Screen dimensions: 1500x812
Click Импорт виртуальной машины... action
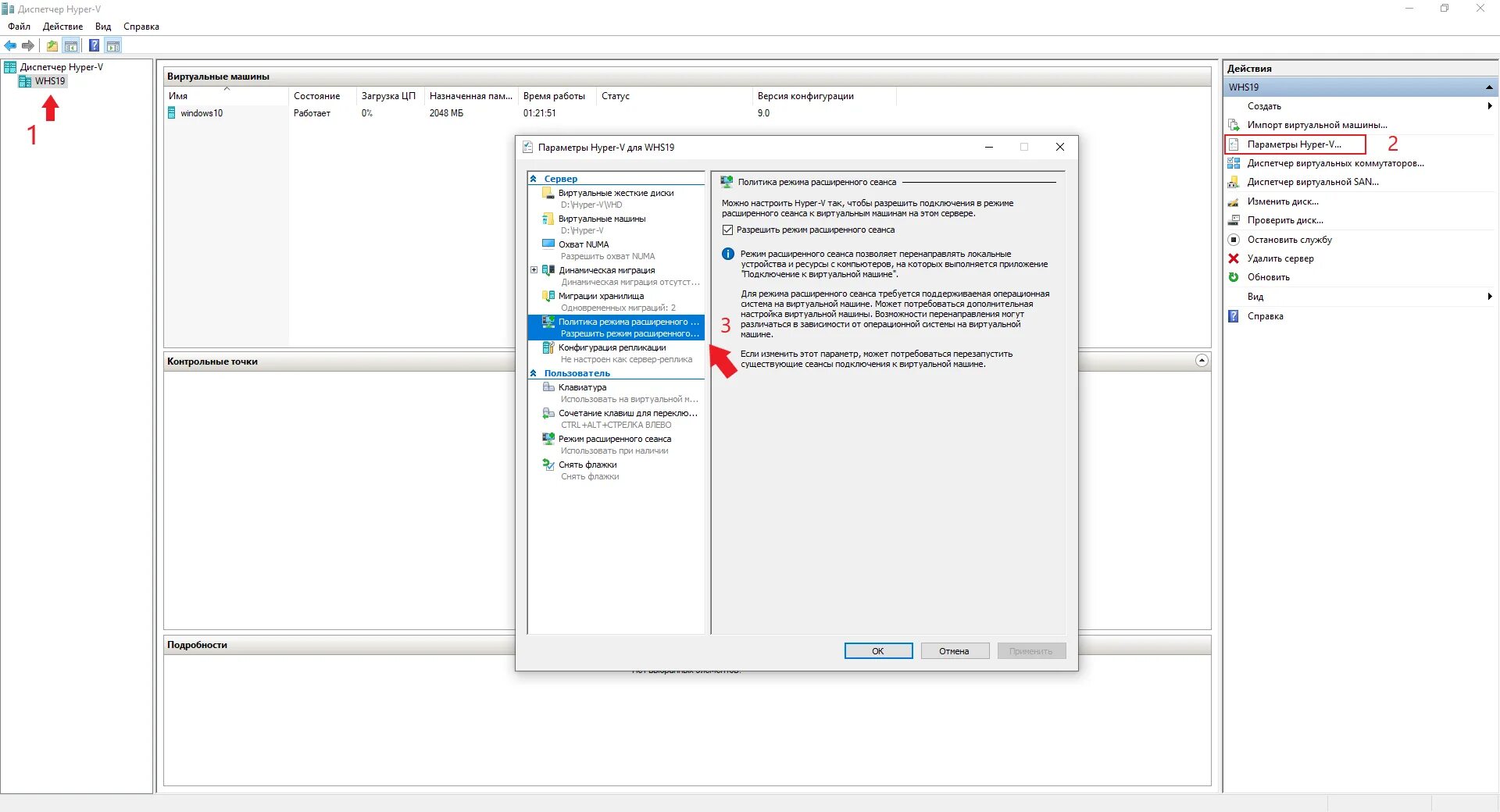pos(1317,125)
